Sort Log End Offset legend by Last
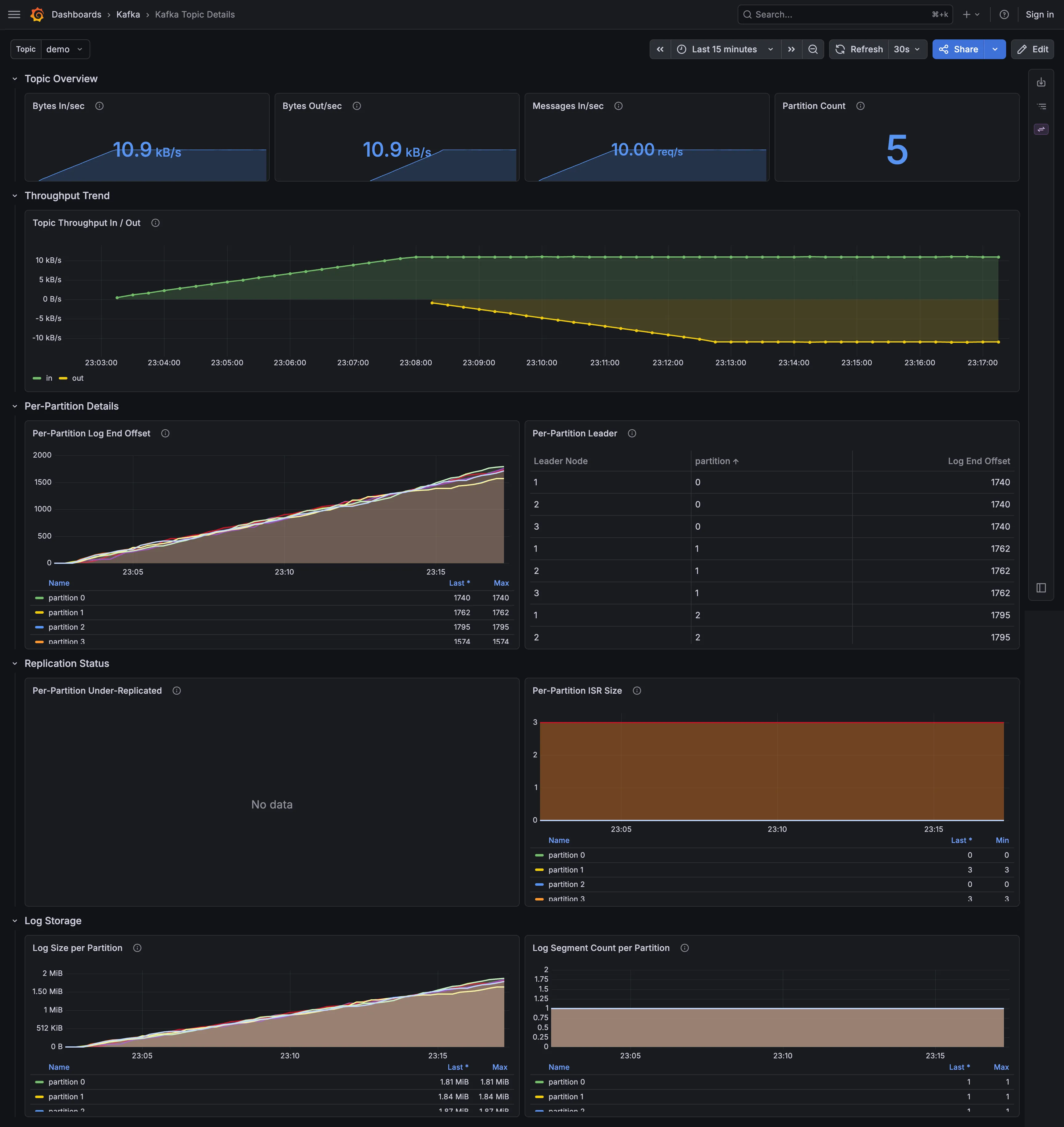This screenshot has width=1064, height=1127. [x=459, y=583]
